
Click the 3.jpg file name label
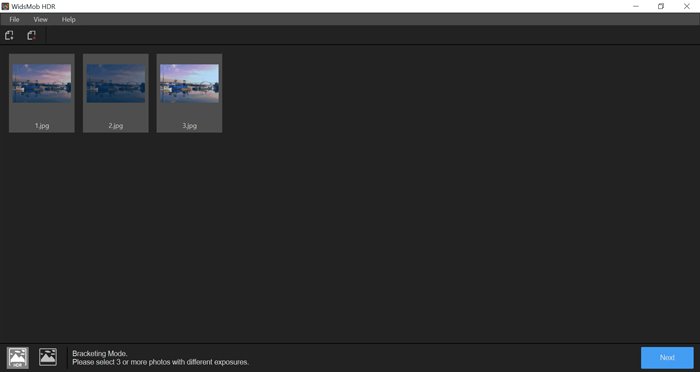click(x=189, y=126)
